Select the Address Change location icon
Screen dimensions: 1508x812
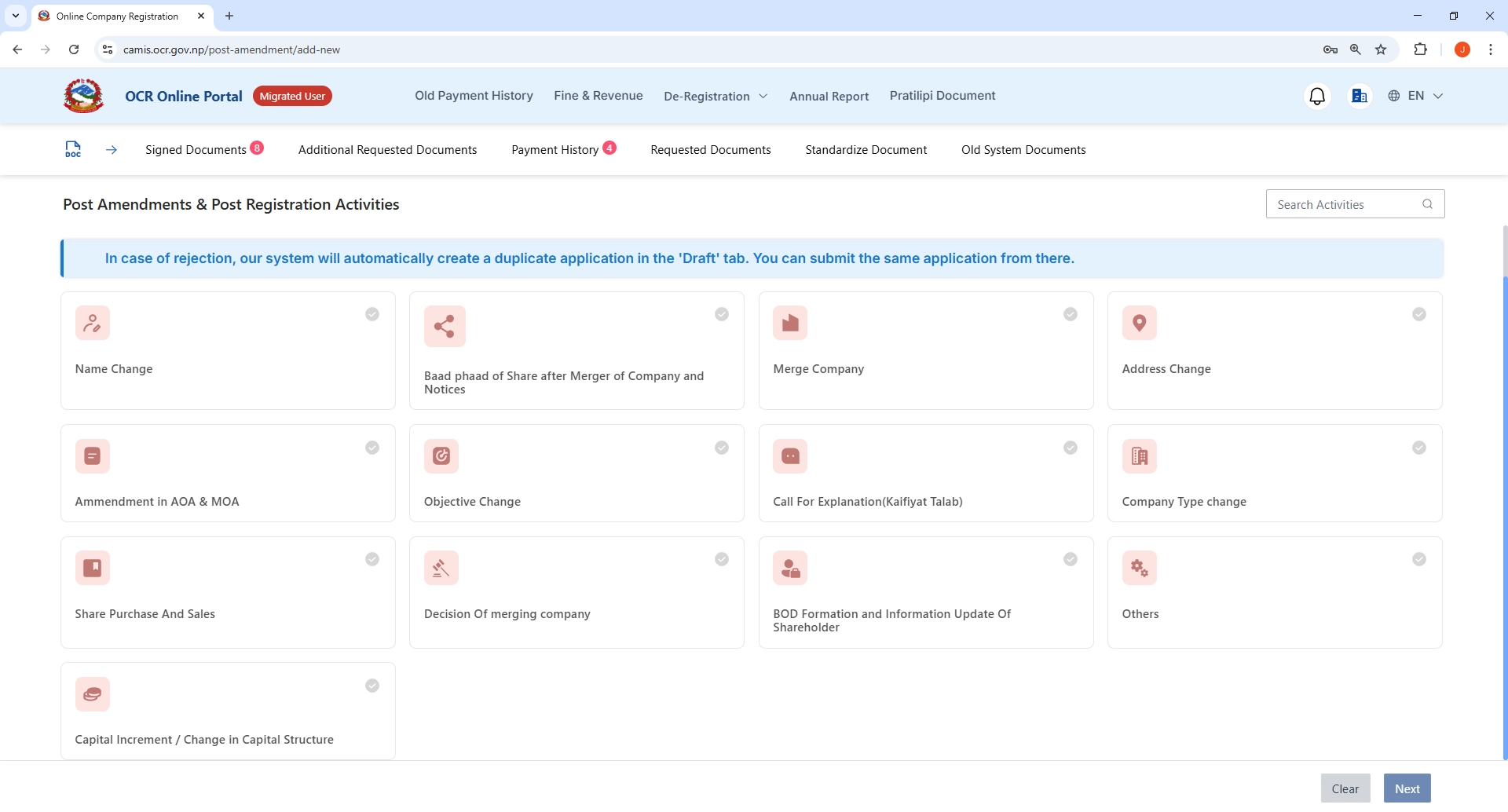coord(1140,323)
